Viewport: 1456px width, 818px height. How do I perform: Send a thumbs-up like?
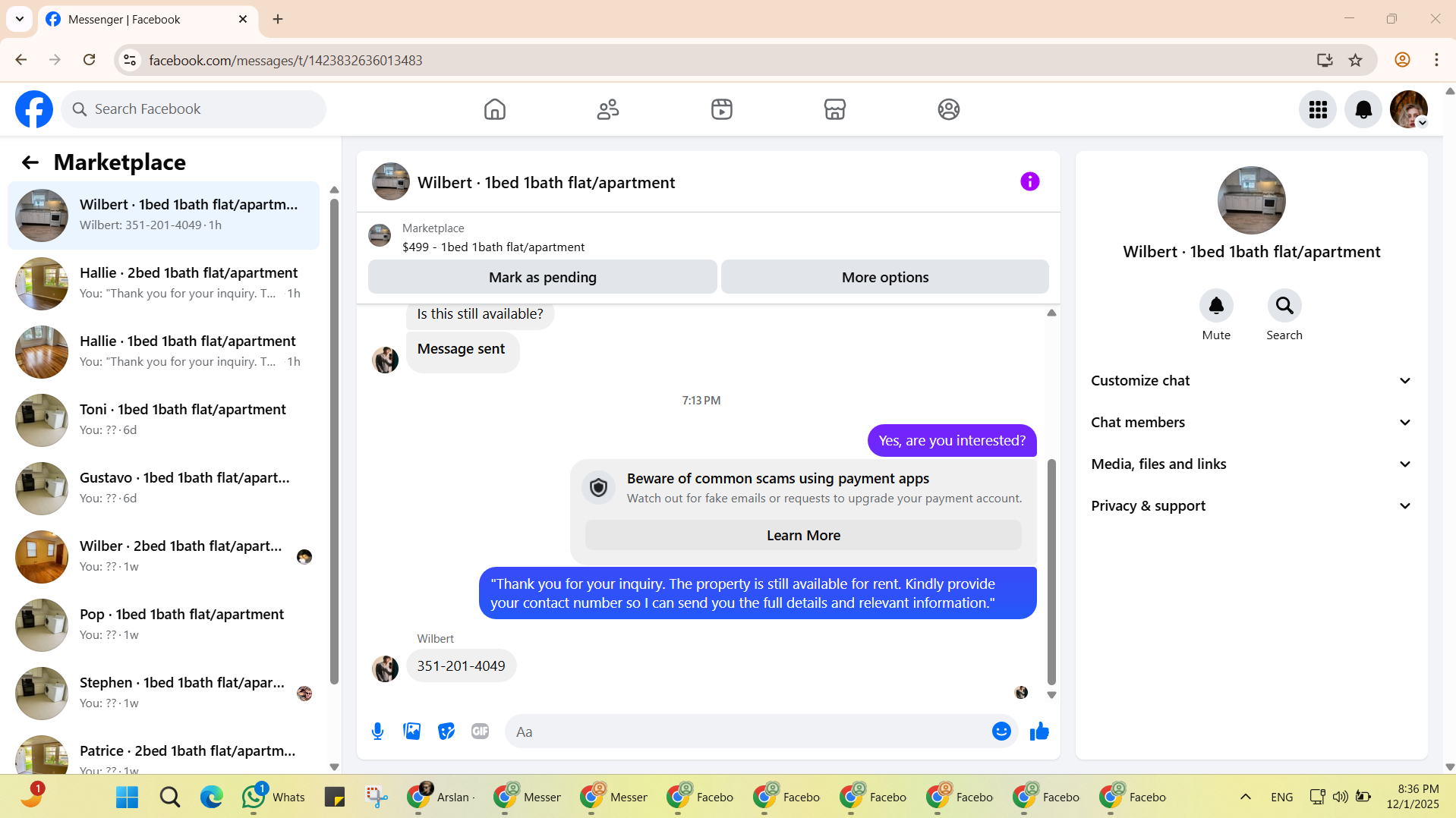pyautogui.click(x=1039, y=731)
